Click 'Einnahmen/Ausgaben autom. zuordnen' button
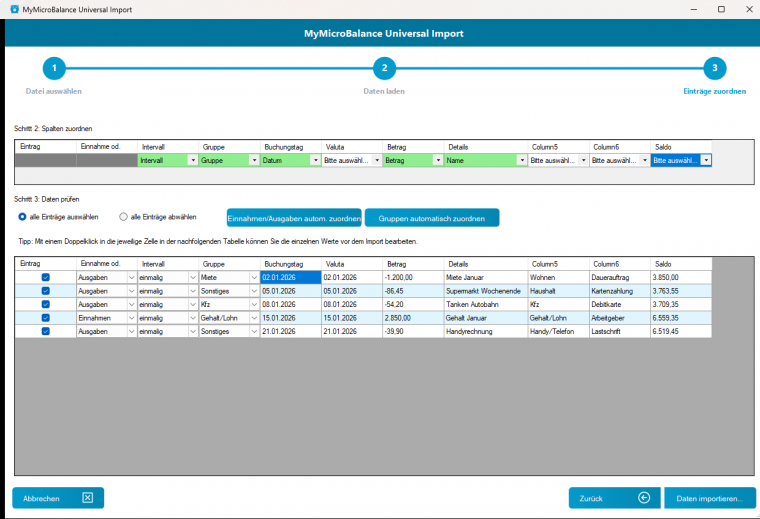The height and width of the screenshot is (519, 760). click(x=294, y=218)
